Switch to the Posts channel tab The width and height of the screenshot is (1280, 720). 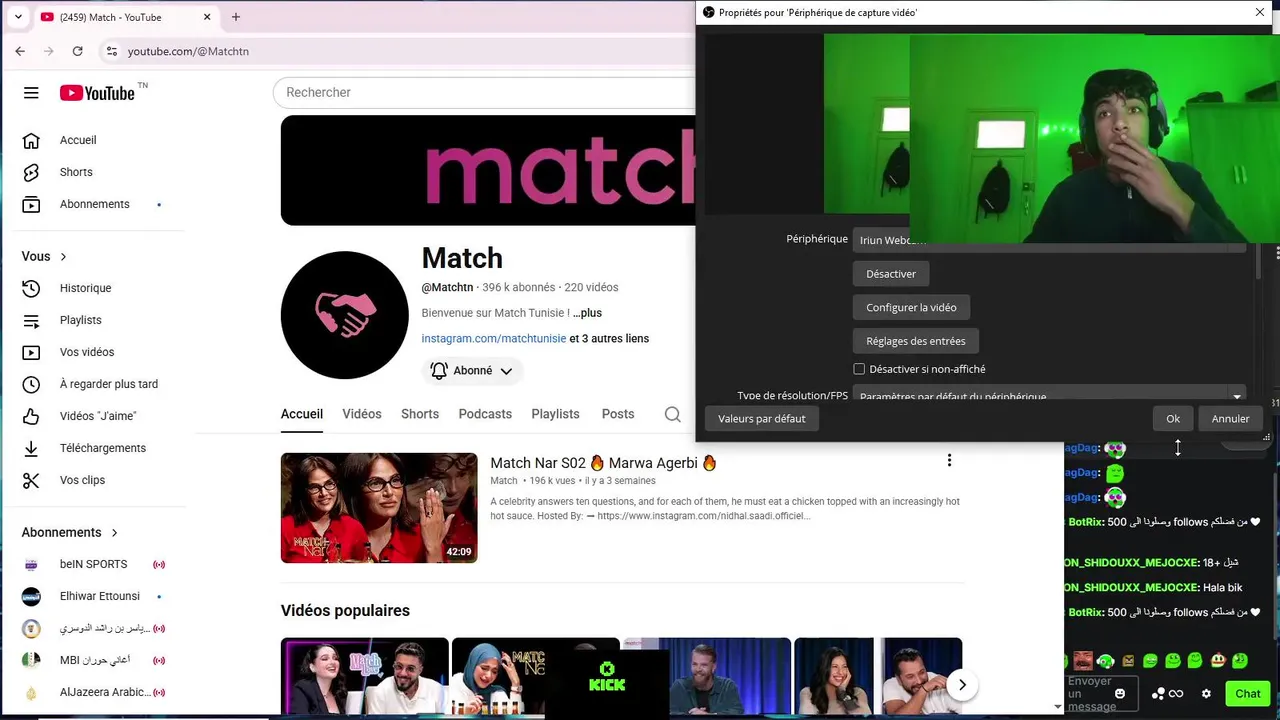(x=618, y=414)
